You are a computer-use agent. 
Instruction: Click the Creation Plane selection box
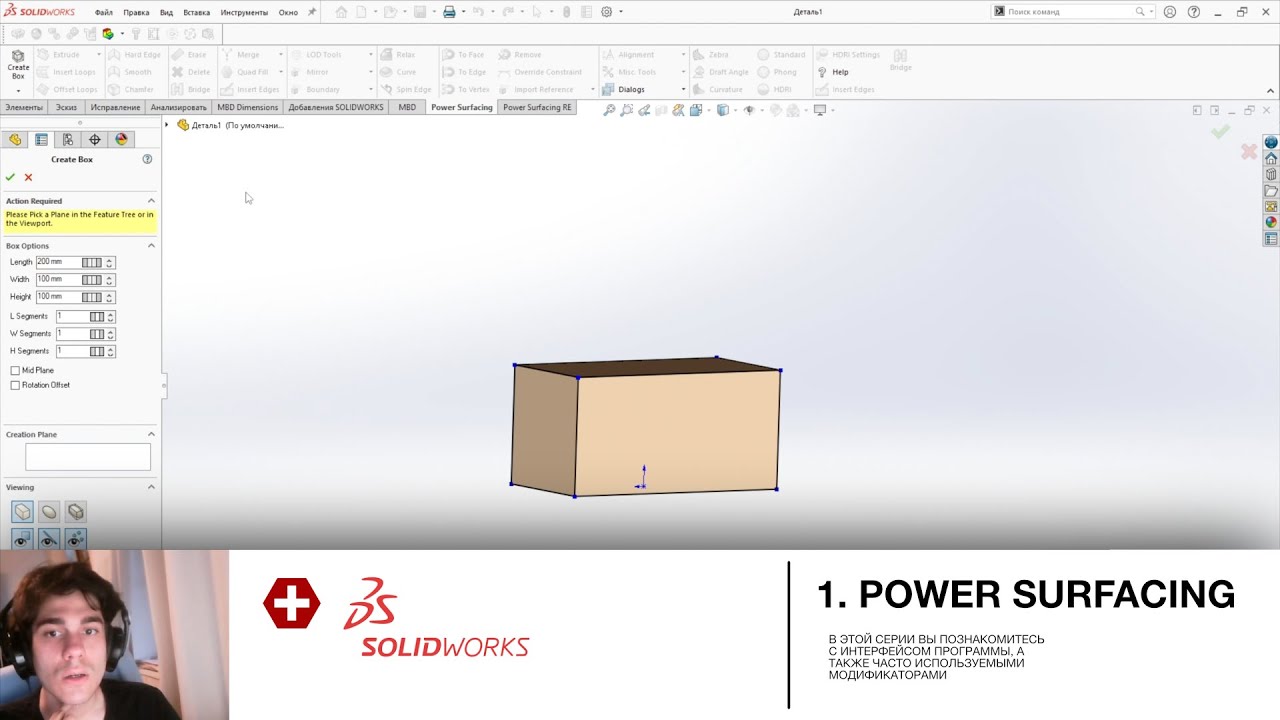(88, 457)
